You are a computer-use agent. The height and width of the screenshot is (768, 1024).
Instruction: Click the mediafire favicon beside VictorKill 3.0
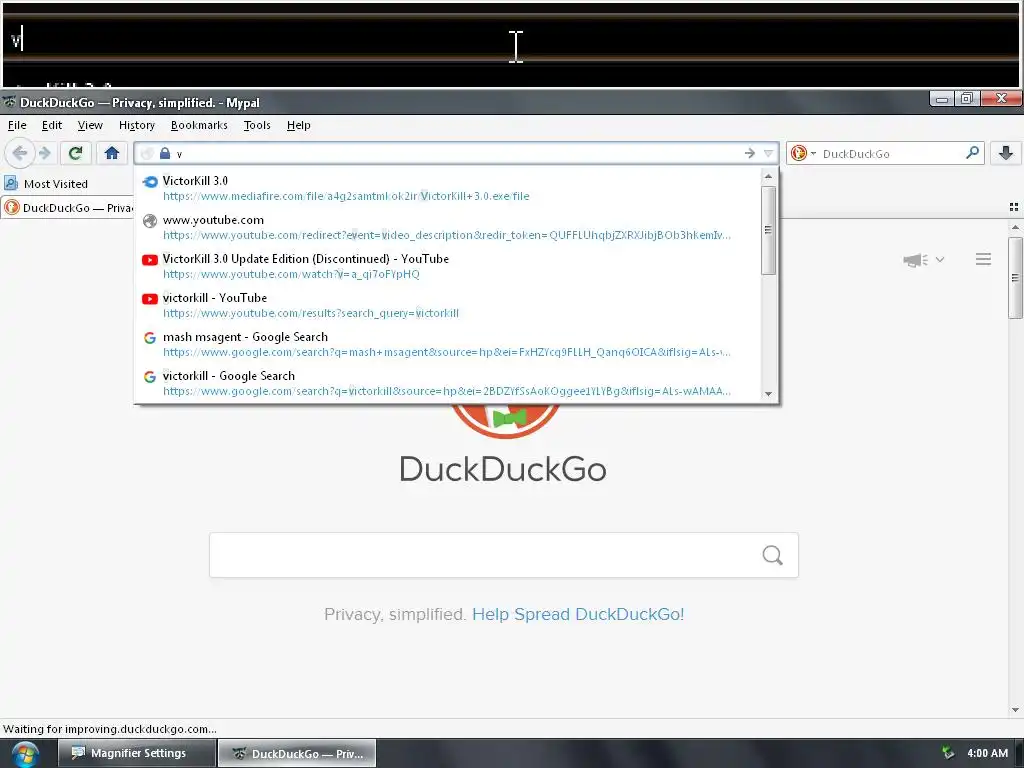coord(150,182)
